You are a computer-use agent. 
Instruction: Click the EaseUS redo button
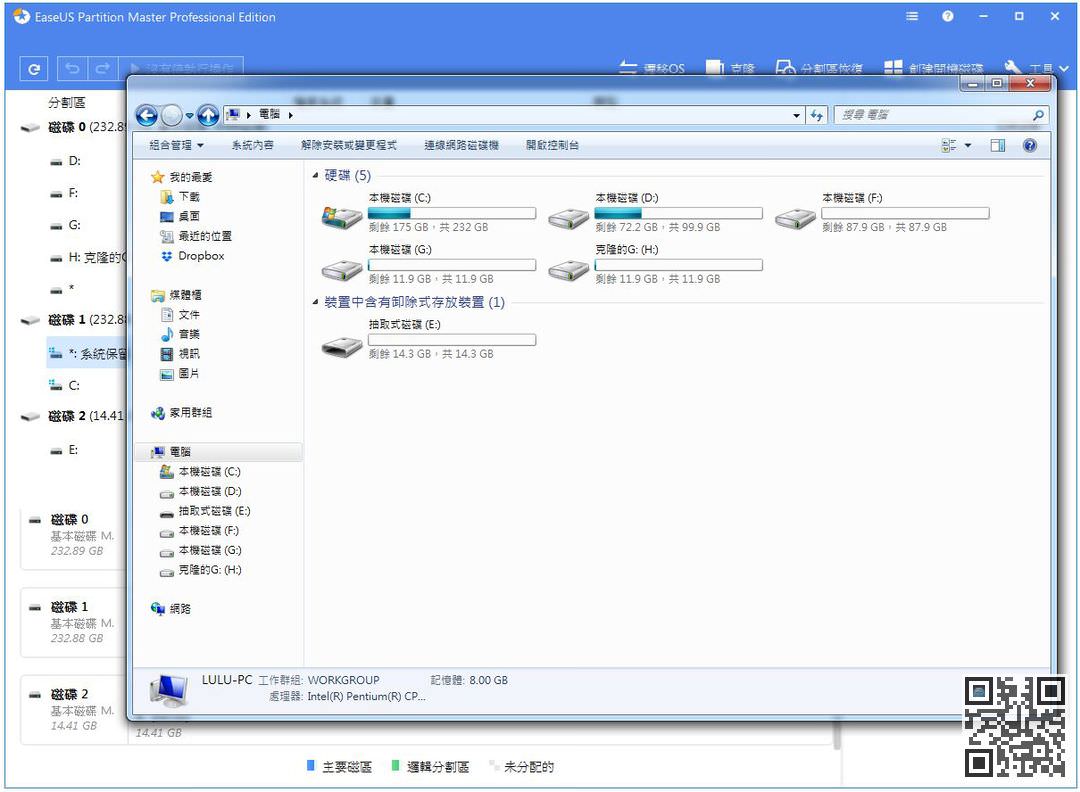coord(103,68)
